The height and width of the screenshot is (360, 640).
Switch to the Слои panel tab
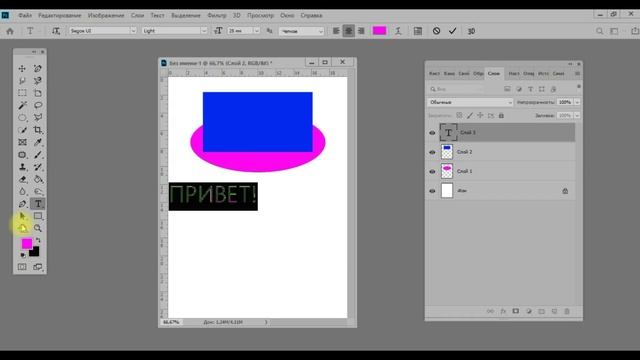[493, 73]
